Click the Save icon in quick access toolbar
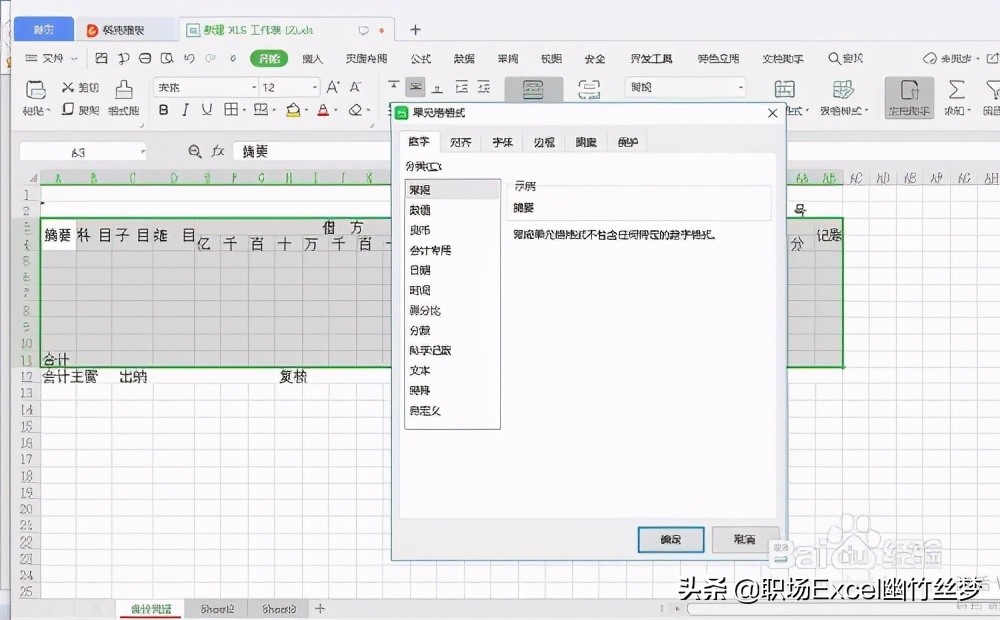1000x620 pixels. click(x=102, y=58)
